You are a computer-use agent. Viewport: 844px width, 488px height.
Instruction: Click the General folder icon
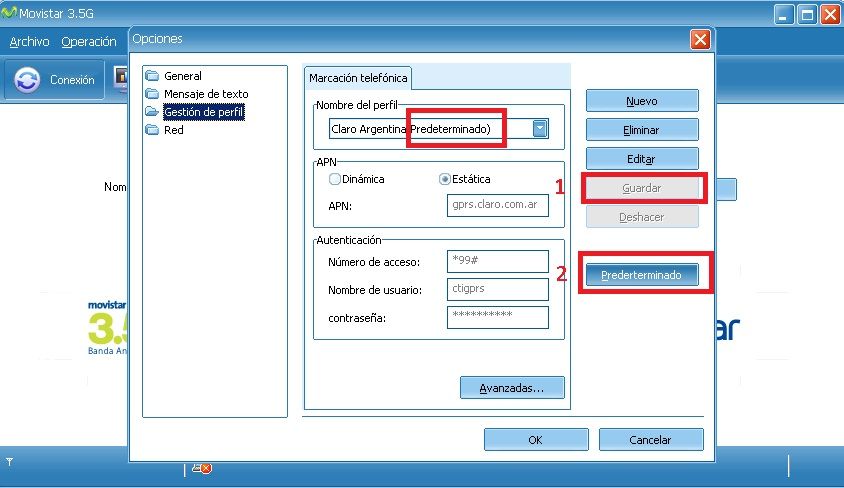click(x=152, y=76)
